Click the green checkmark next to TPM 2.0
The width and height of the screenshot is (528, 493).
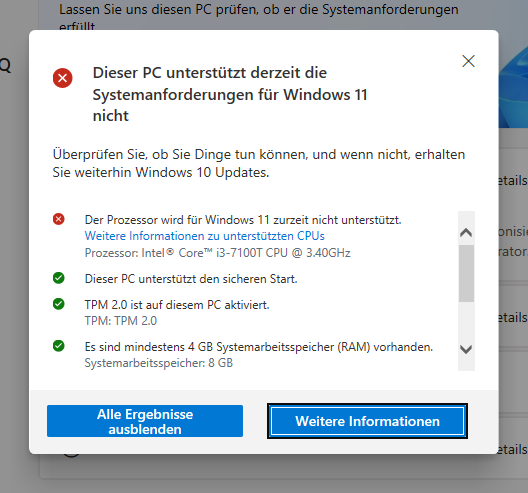coord(59,304)
